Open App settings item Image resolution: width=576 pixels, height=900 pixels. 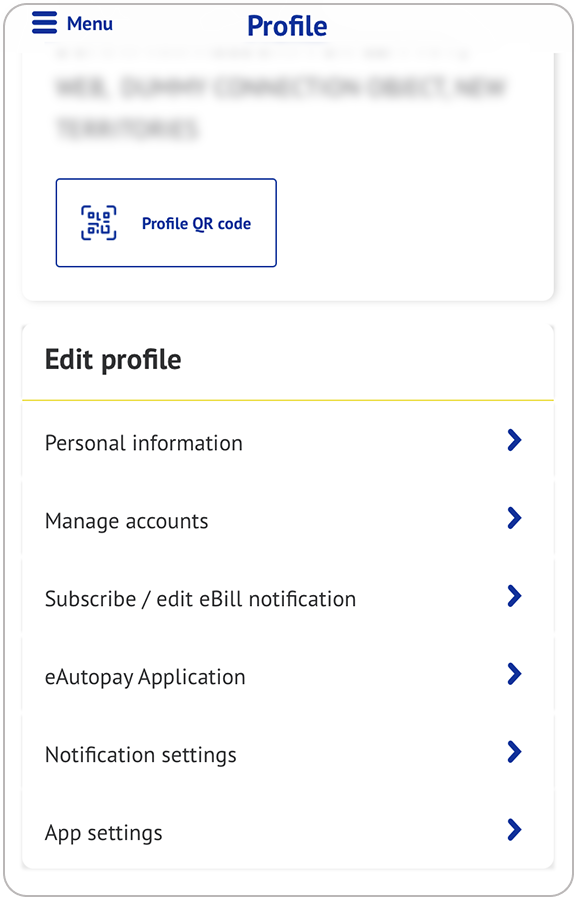288,831
